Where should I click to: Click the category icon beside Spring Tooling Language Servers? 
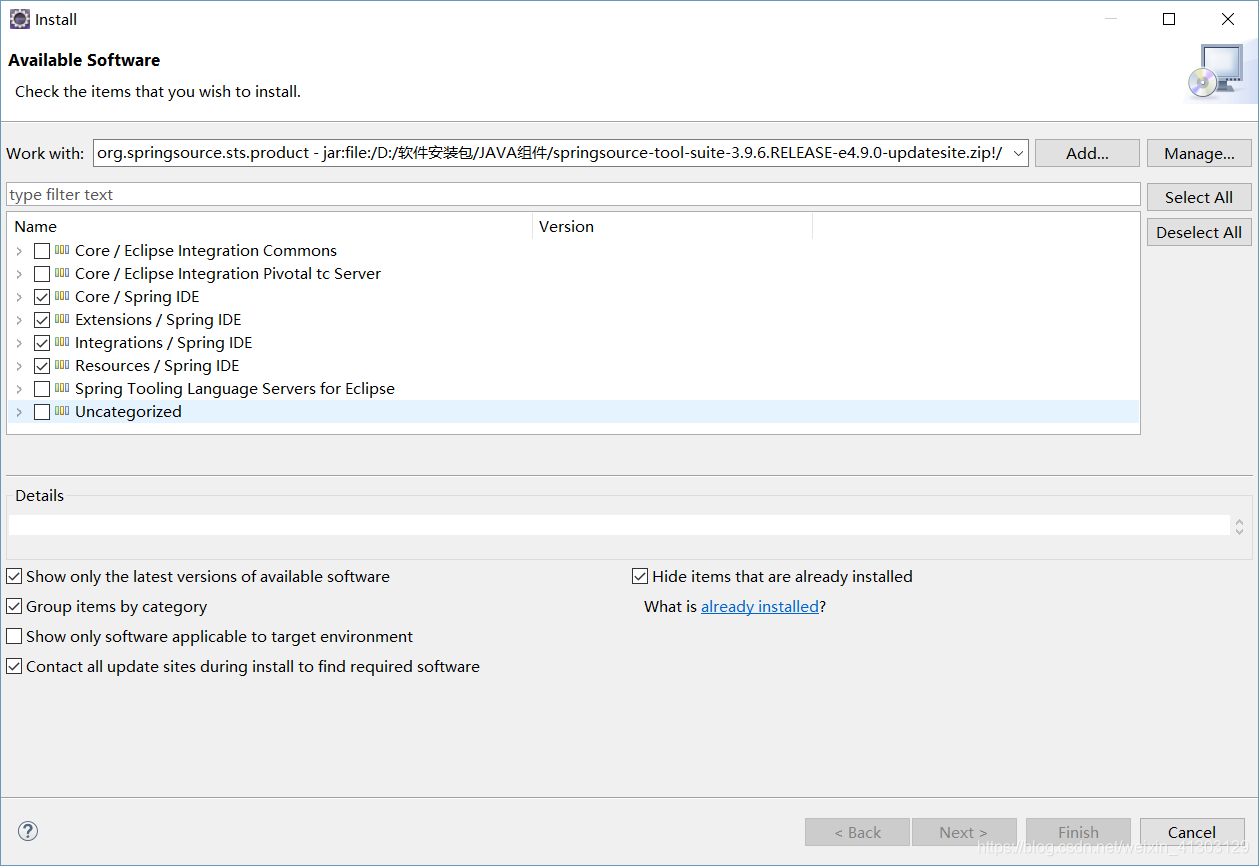(61, 388)
